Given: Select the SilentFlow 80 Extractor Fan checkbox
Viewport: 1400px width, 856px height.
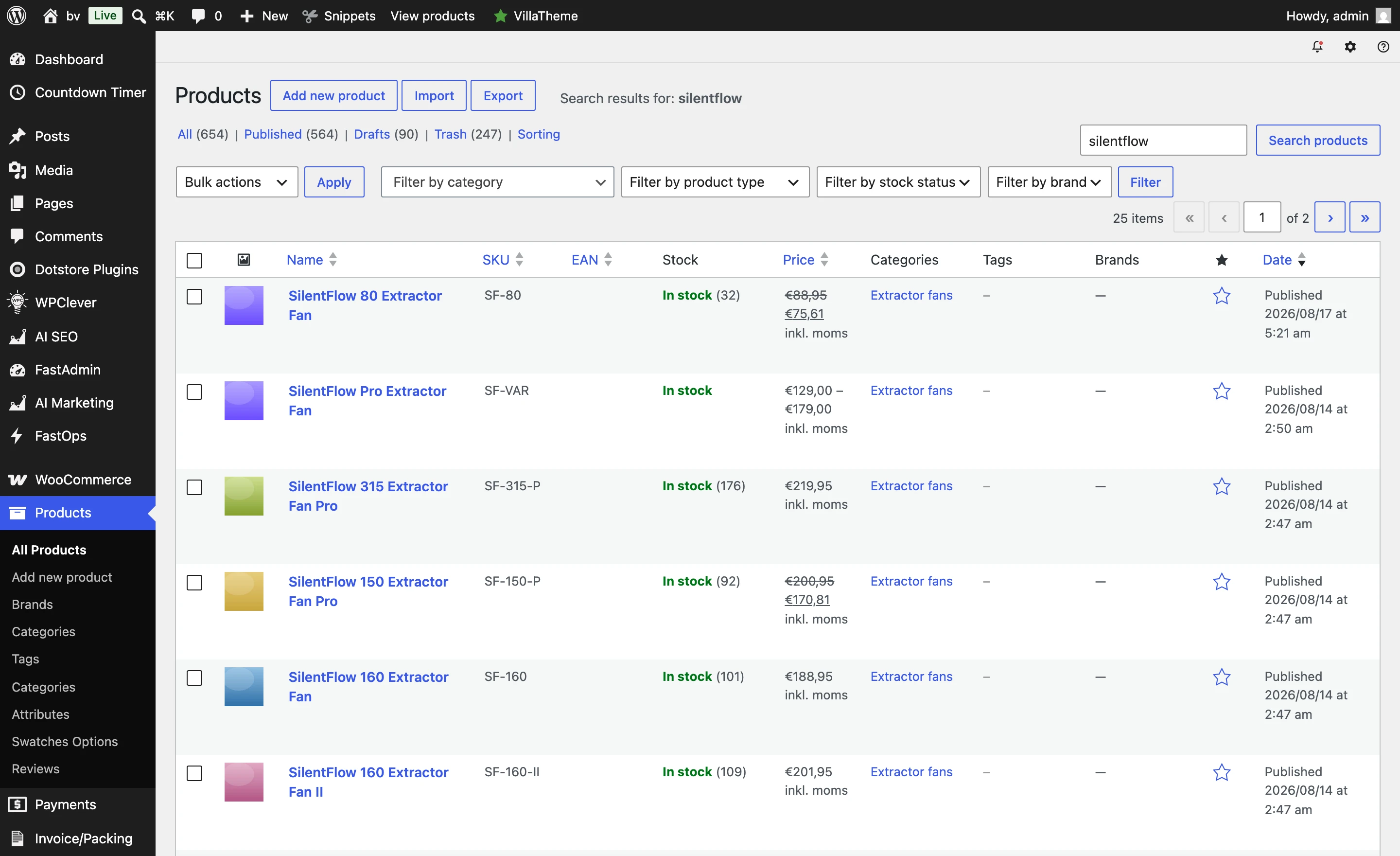Looking at the screenshot, I should coord(194,297).
